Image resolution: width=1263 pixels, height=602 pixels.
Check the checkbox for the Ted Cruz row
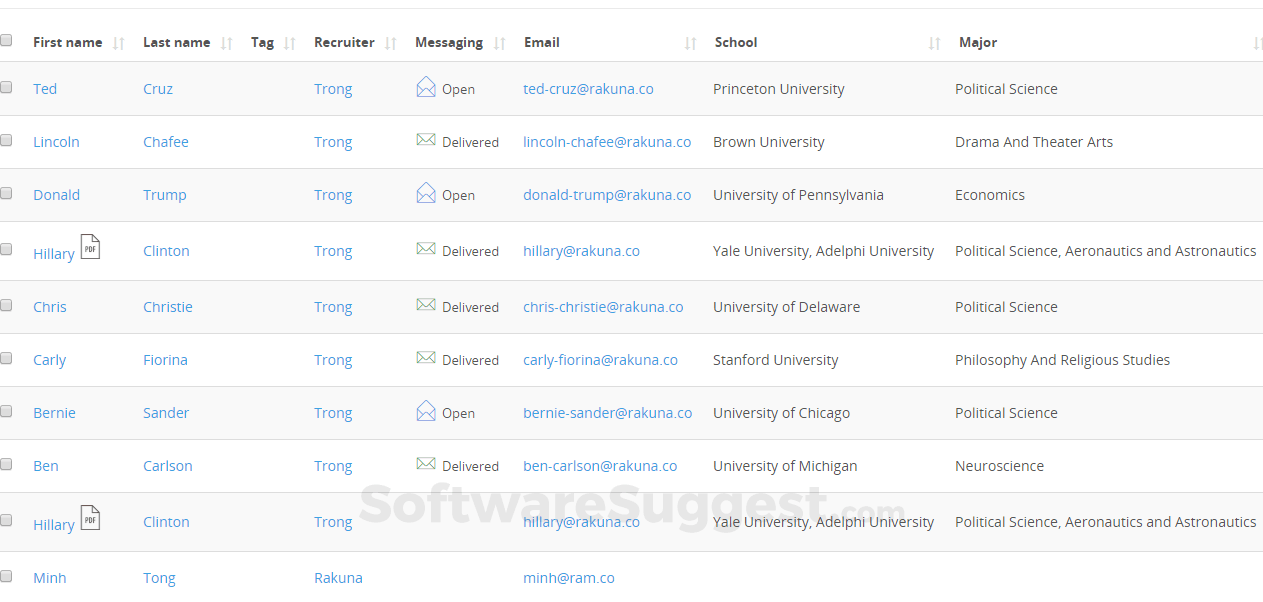click(6, 87)
